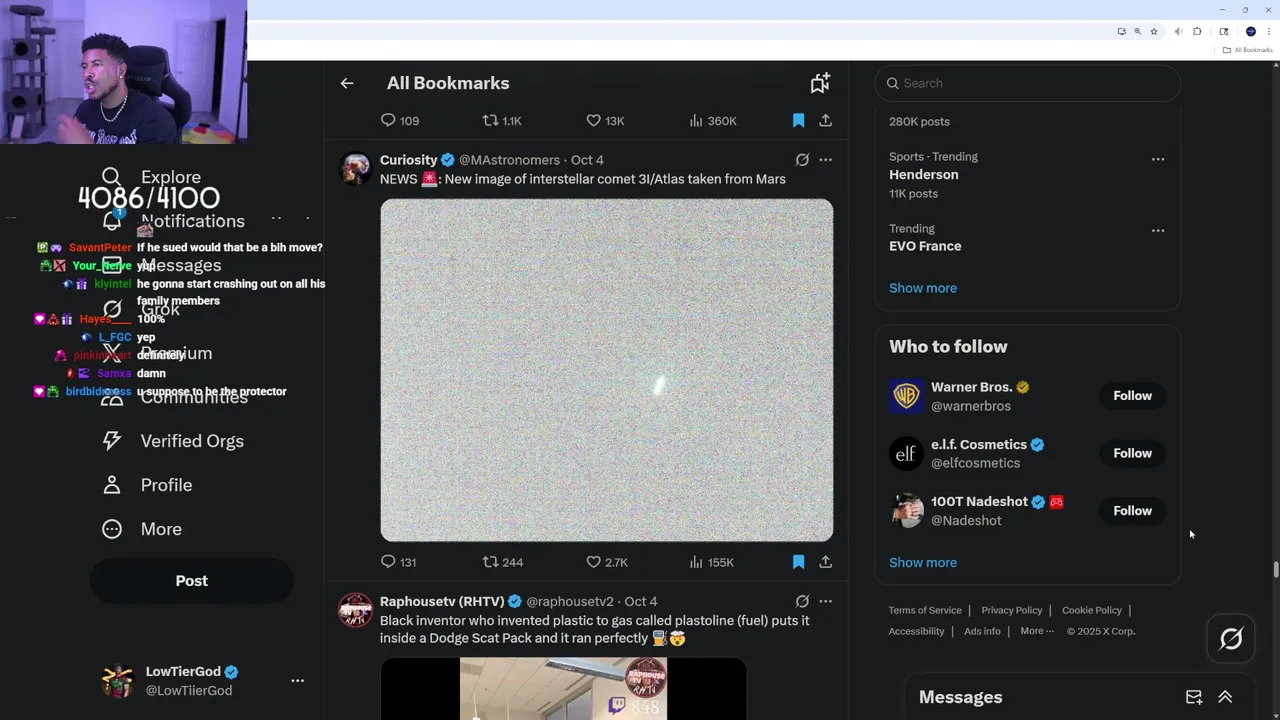This screenshot has width=1280, height=720.
Task: Open the Curiosity profile avatar
Action: coord(355,168)
